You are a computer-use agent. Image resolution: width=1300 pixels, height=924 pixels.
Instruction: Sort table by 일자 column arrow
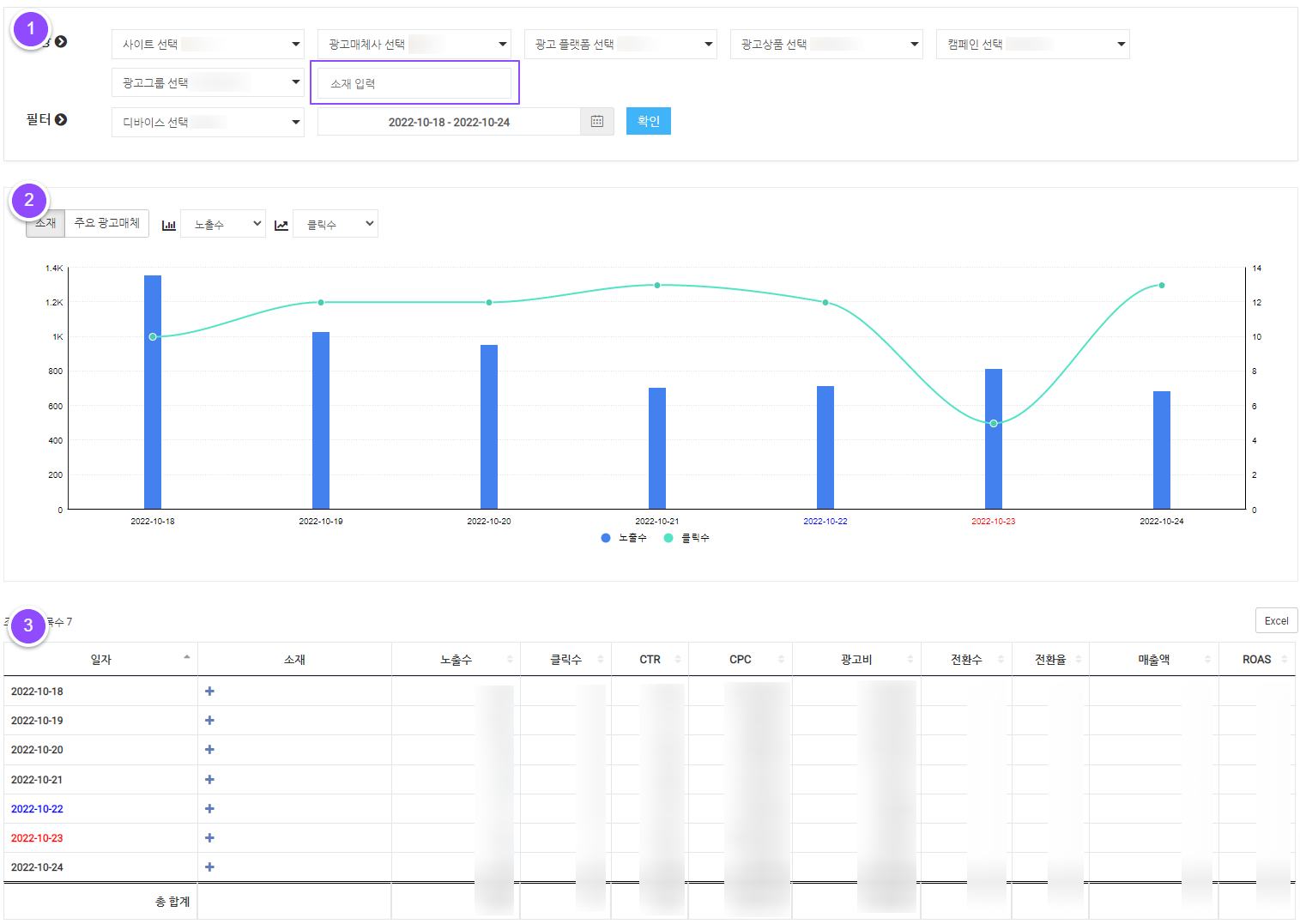(186, 658)
